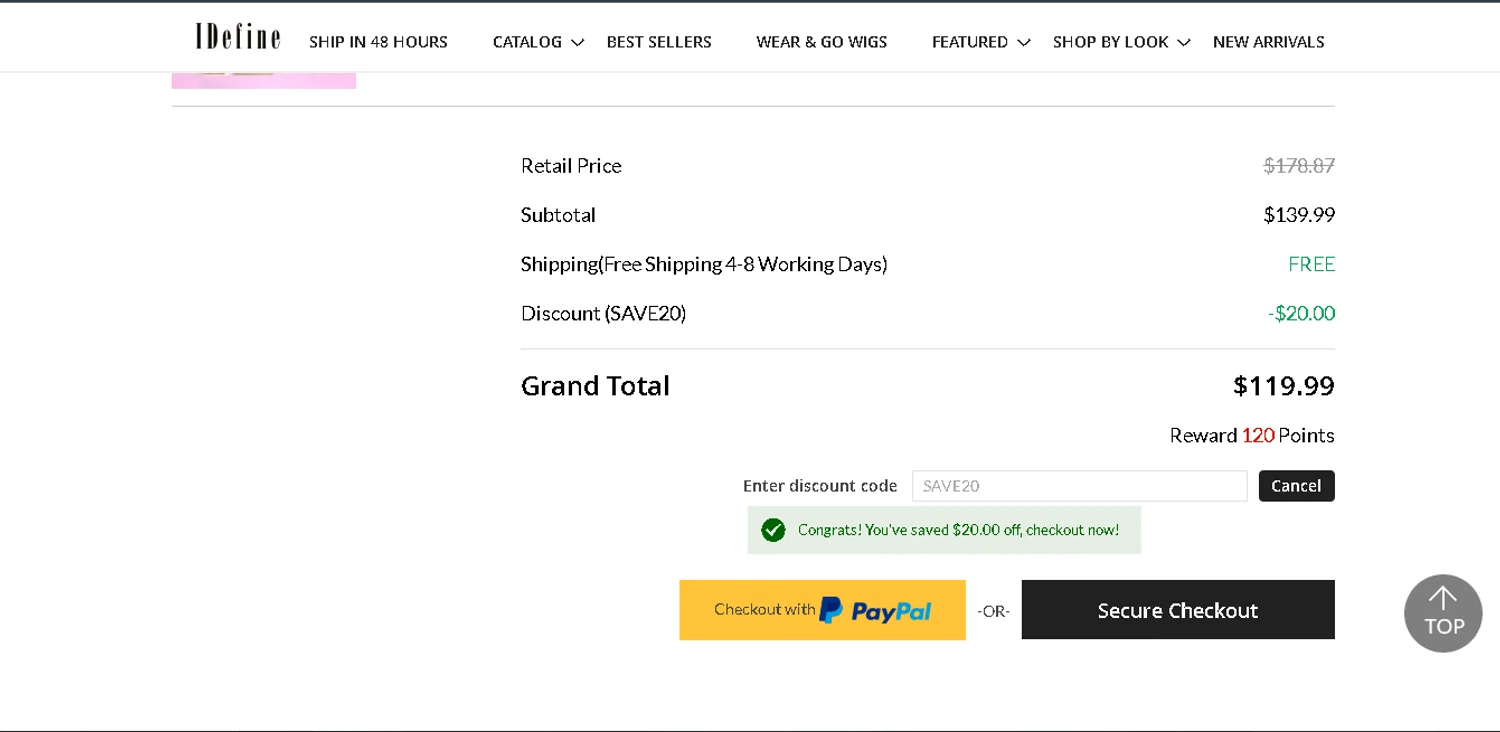
Task: Click the Discount (SAVE20) label
Action: (x=603, y=314)
